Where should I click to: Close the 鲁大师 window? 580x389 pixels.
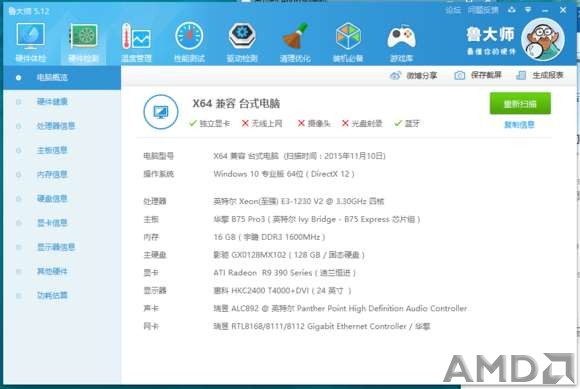point(563,10)
